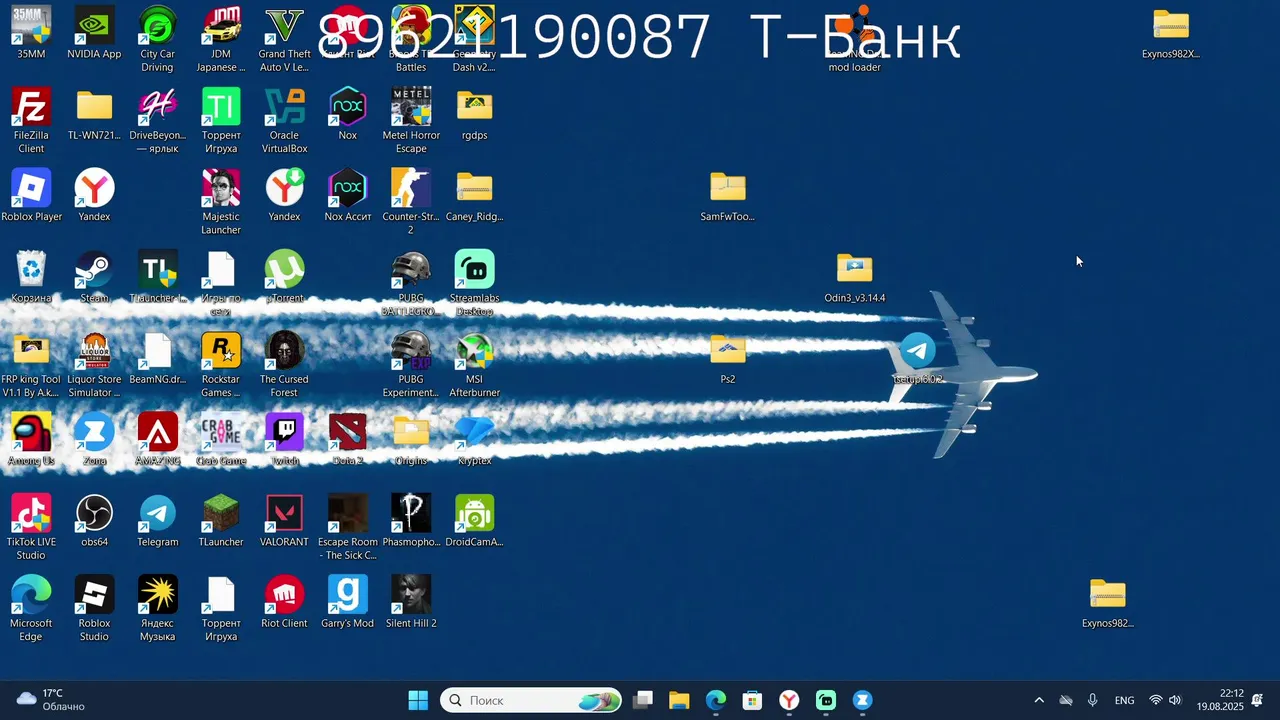
Task: Select the Rockstar Games launcher icon
Action: (x=221, y=351)
